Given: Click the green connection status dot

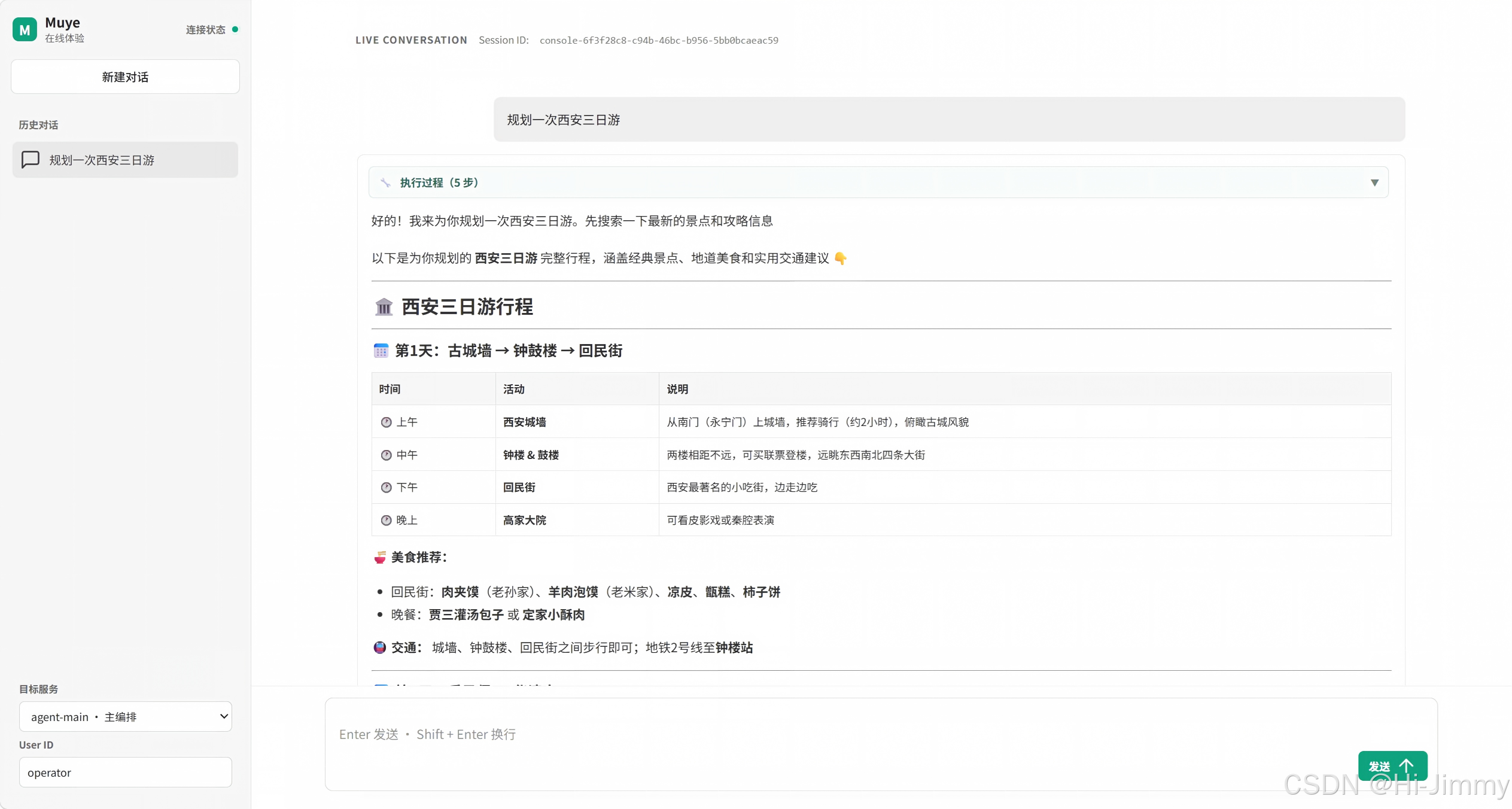Looking at the screenshot, I should (235, 29).
